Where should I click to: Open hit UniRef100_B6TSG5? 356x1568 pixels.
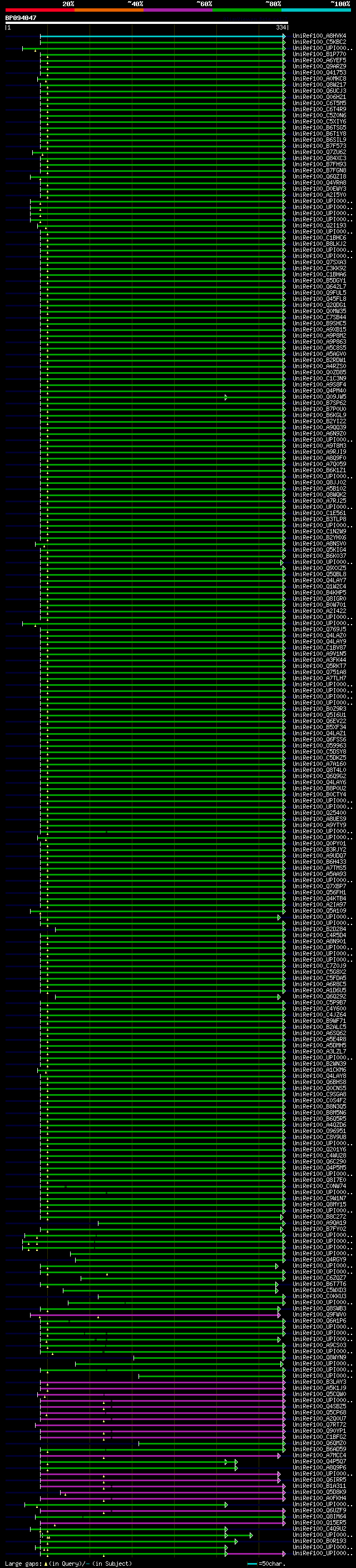coord(319,128)
